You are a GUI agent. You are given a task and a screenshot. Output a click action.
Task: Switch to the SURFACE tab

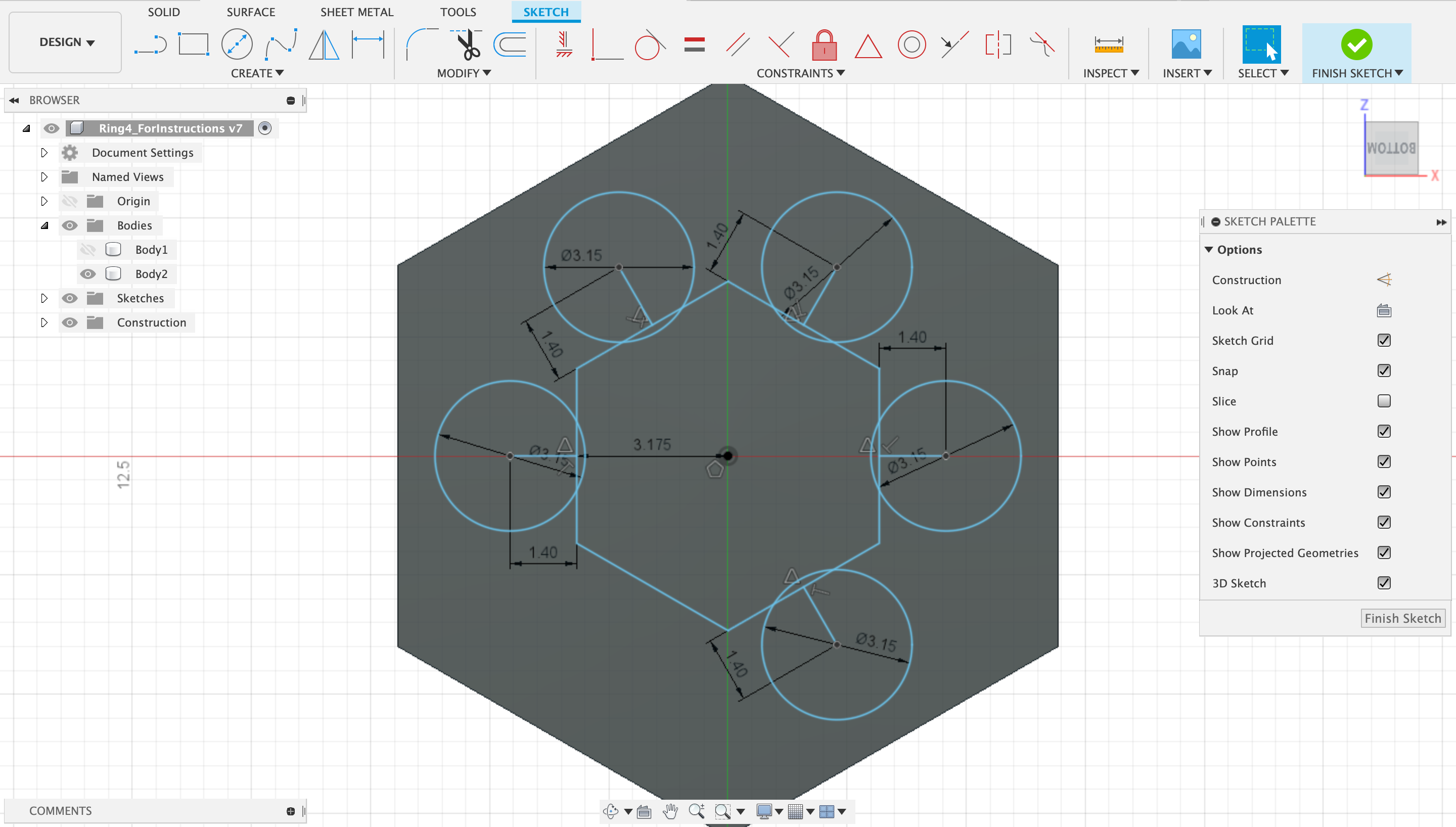point(250,12)
